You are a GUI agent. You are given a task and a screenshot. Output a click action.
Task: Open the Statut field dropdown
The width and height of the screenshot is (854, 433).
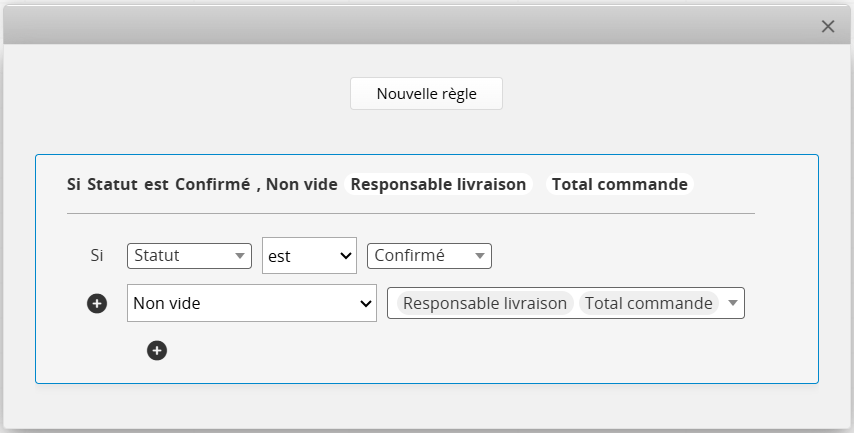click(x=188, y=256)
